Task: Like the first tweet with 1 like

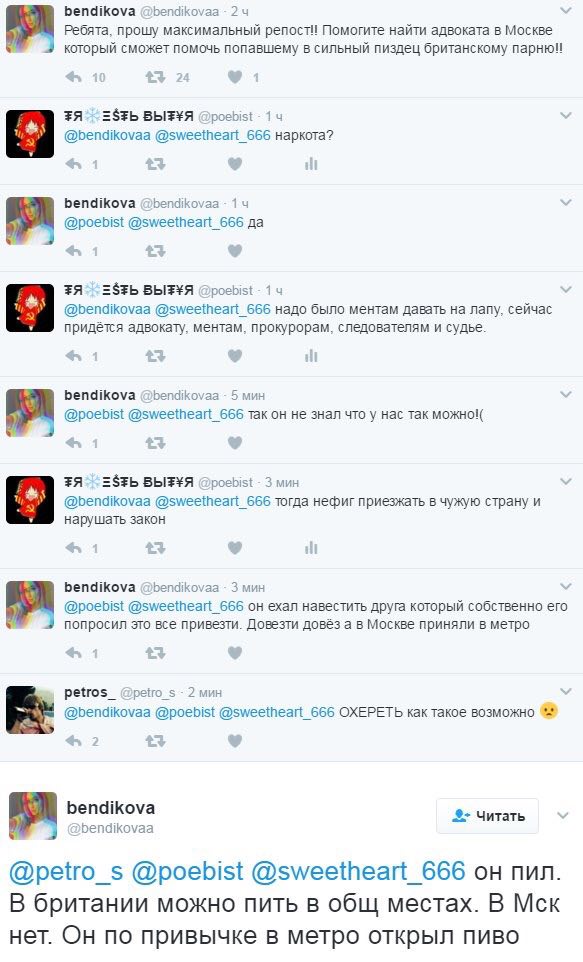Action: point(234,77)
